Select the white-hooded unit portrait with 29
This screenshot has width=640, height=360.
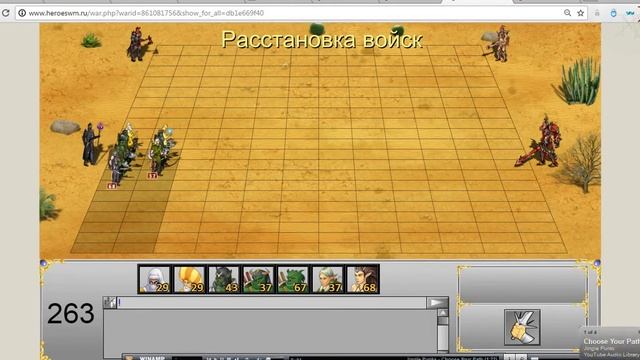[x=155, y=279]
